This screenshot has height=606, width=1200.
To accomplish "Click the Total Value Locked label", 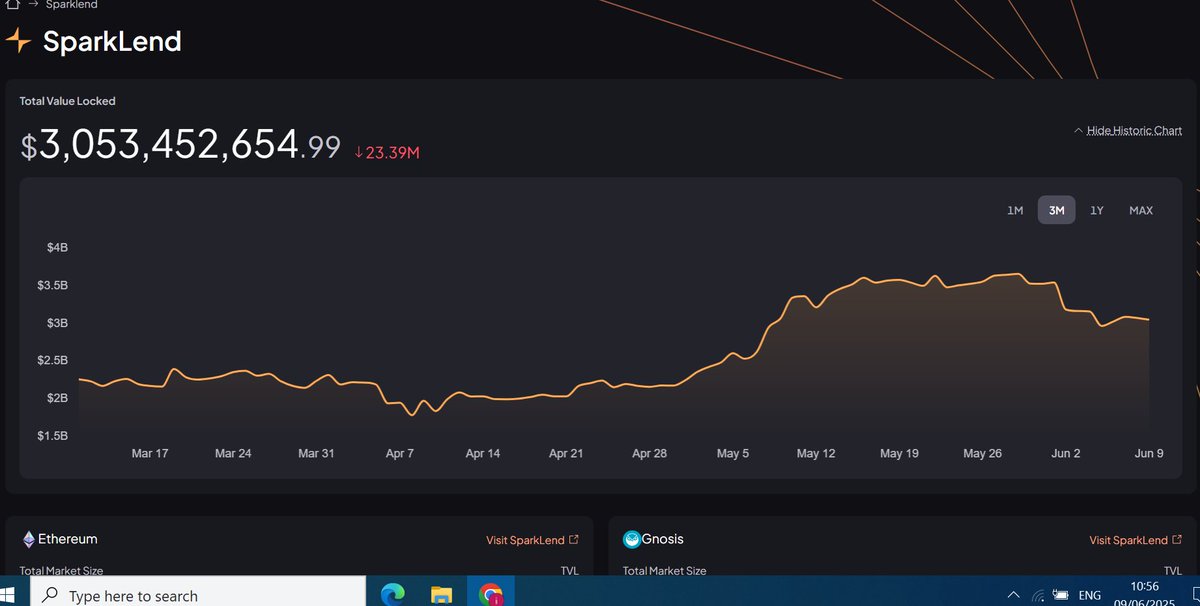I will [68, 101].
